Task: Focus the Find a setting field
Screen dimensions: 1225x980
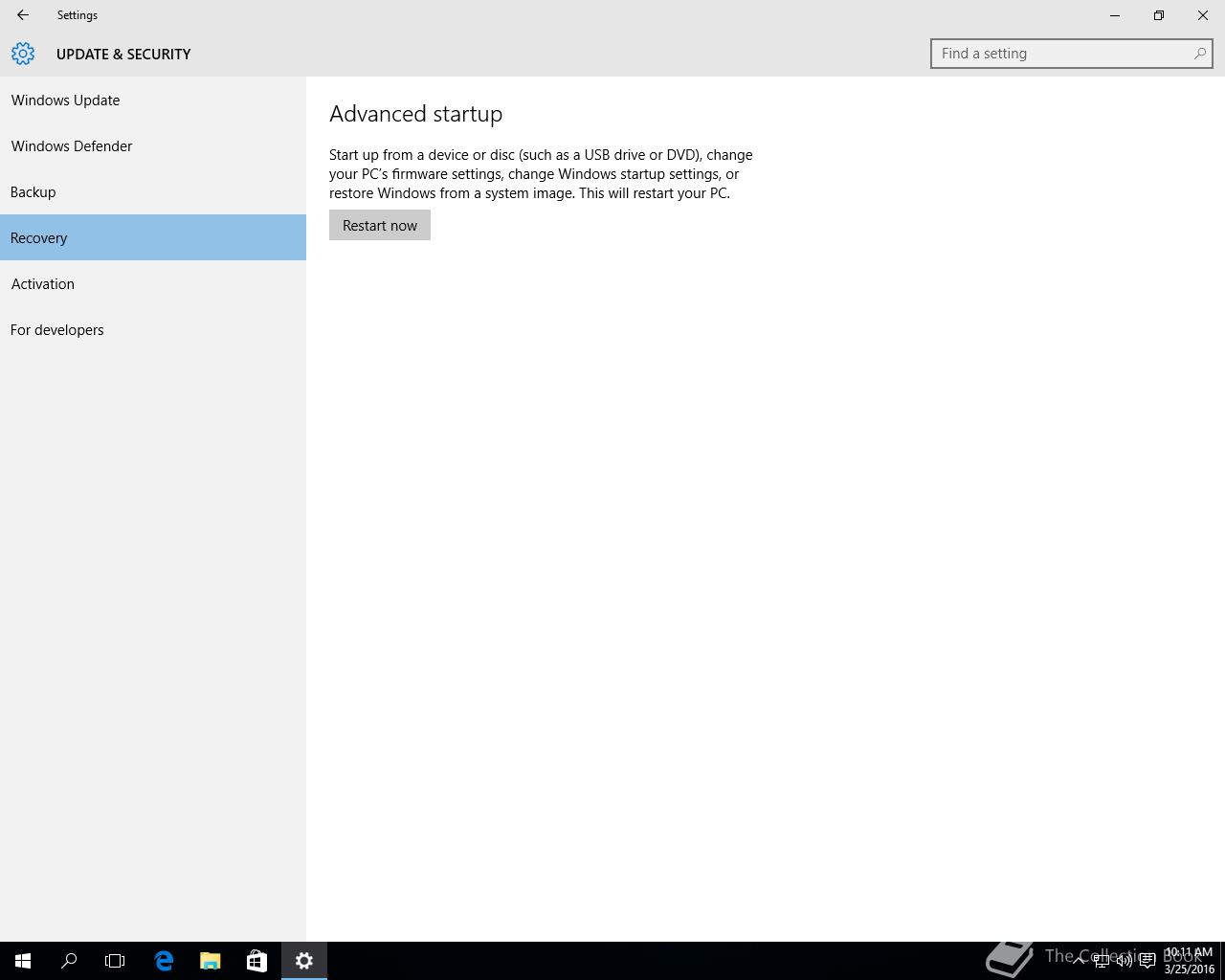Action: click(x=1071, y=54)
